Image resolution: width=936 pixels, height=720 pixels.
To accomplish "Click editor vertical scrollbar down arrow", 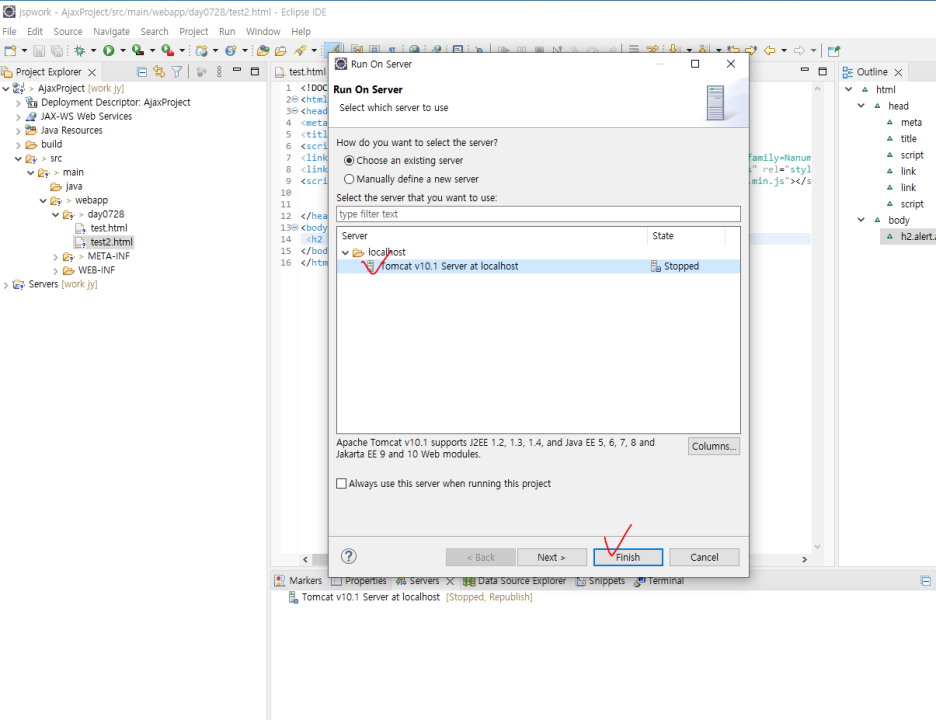I will (x=817, y=547).
